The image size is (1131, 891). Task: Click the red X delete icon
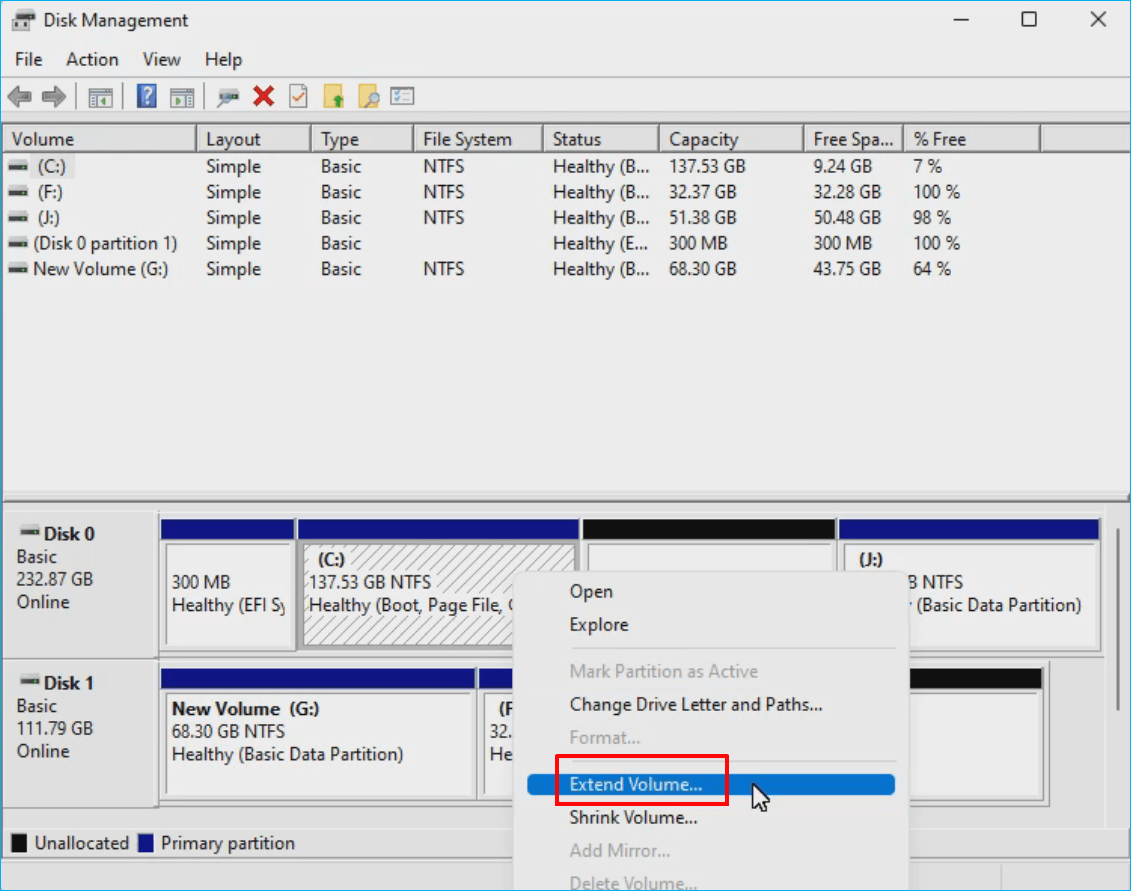point(264,97)
